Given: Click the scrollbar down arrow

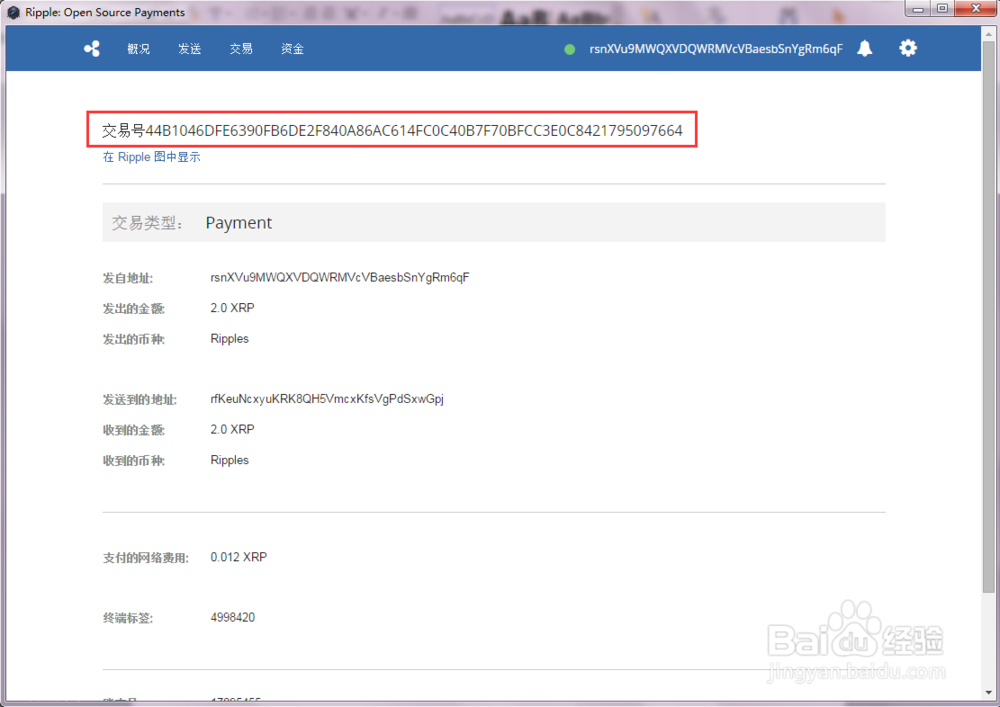Looking at the screenshot, I should (989, 692).
